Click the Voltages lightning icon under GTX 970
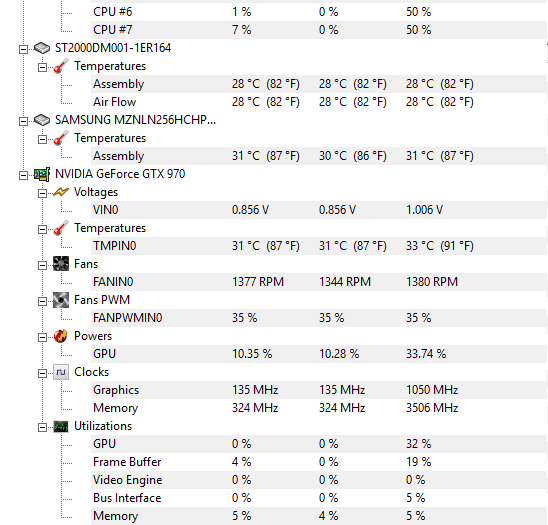Image resolution: width=548 pixels, height=525 pixels. (61, 192)
